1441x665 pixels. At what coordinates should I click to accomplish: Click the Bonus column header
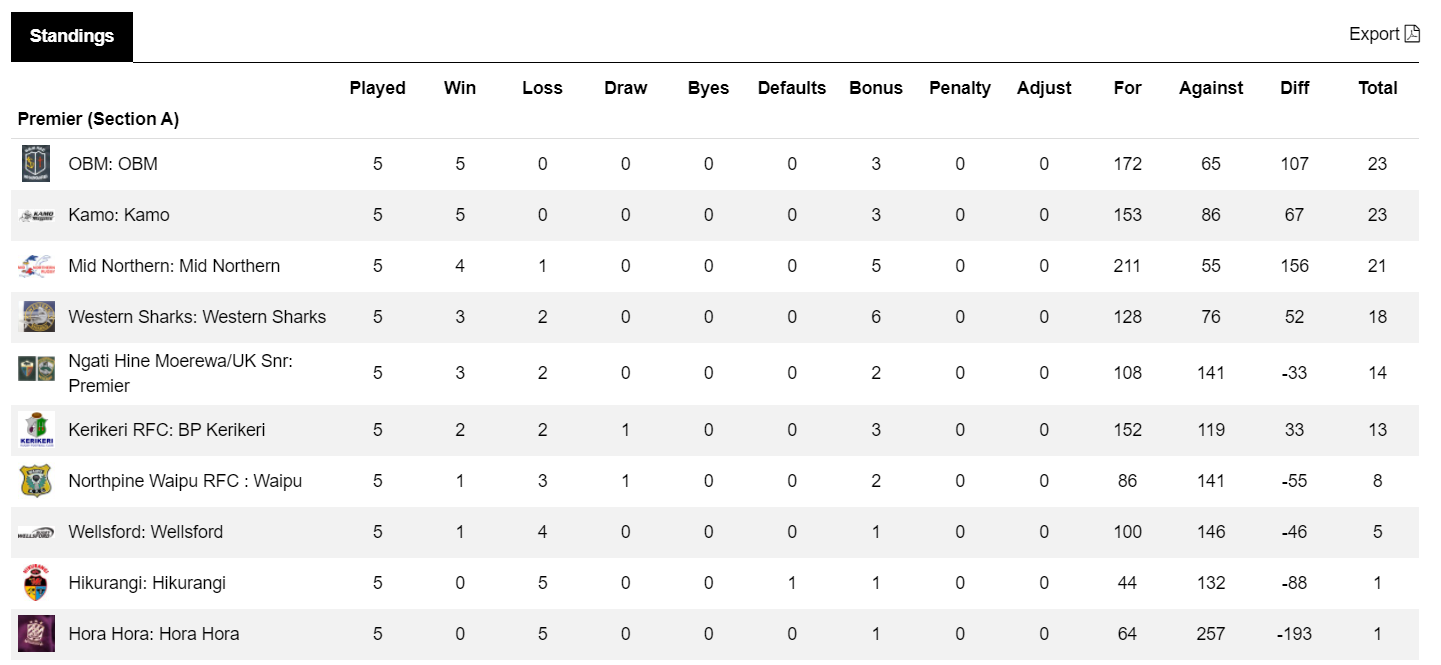coord(876,88)
